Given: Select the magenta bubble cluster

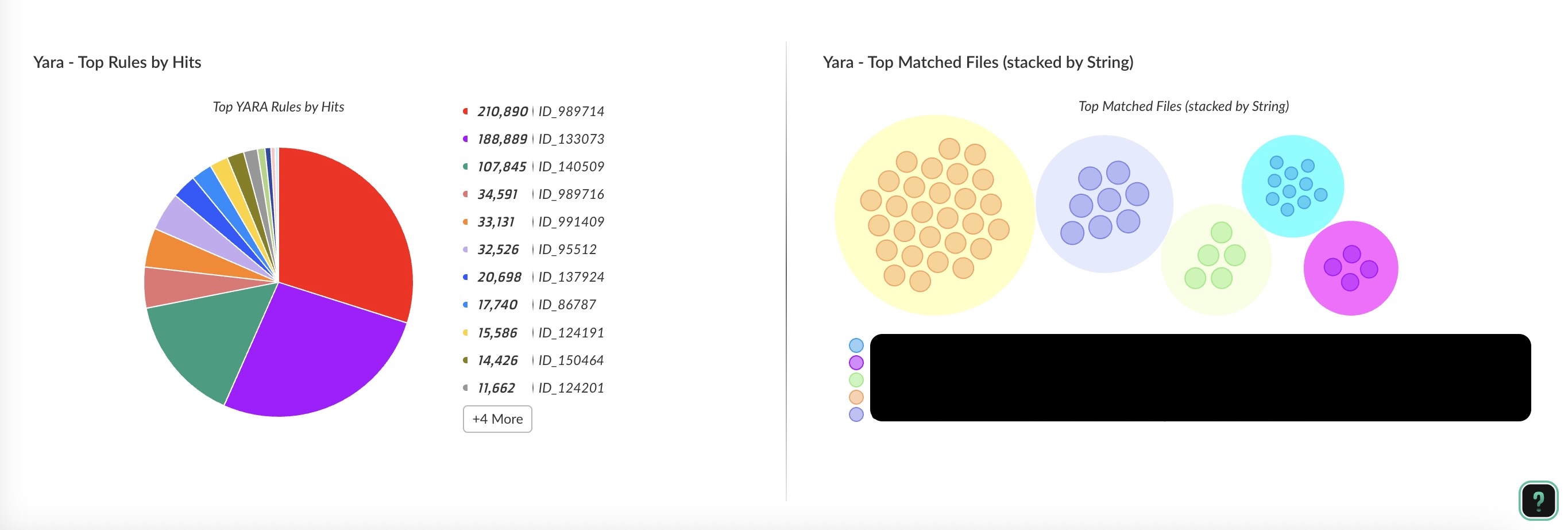Looking at the screenshot, I should pyautogui.click(x=1351, y=268).
